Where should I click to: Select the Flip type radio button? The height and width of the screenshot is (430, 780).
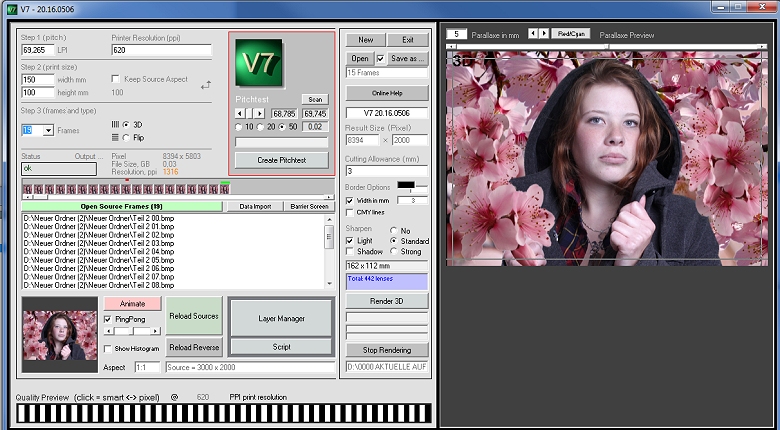pyautogui.click(x=125, y=137)
